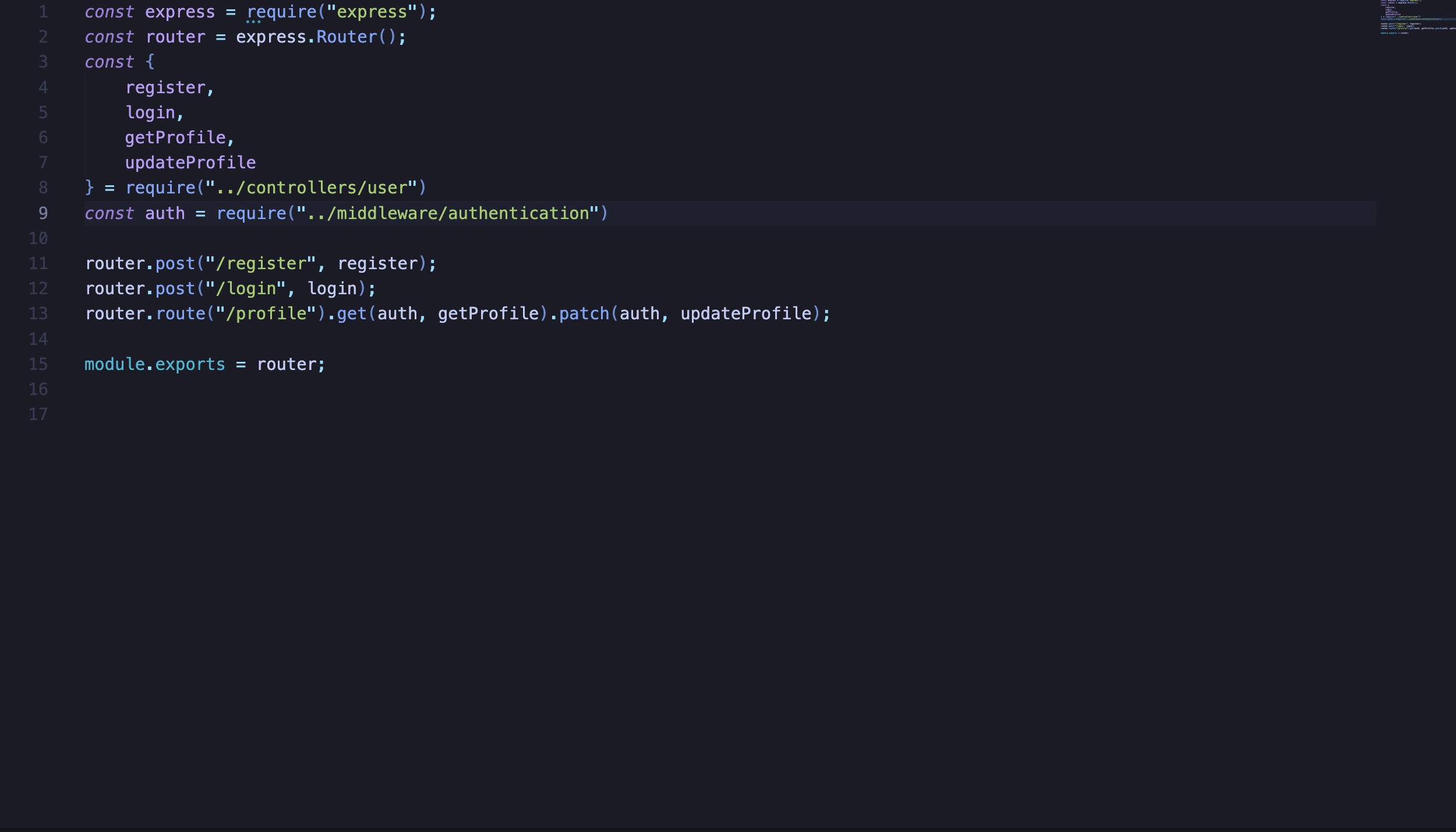
Task: Click line number 13 in the gutter
Action: point(38,313)
